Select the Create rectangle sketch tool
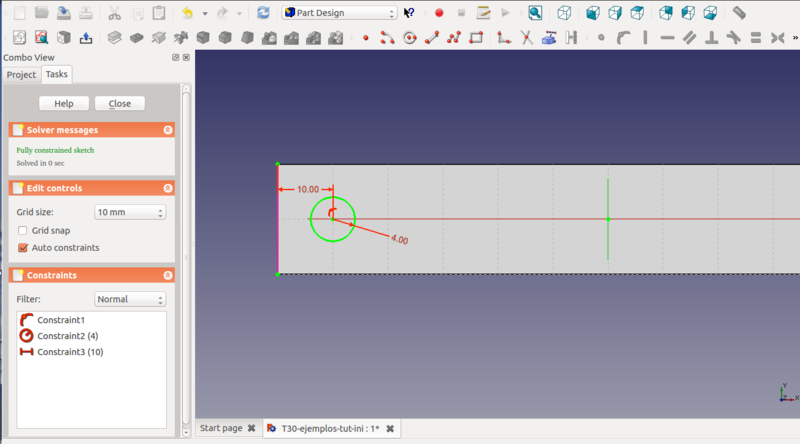This screenshot has height=444, width=800. pyautogui.click(x=476, y=38)
